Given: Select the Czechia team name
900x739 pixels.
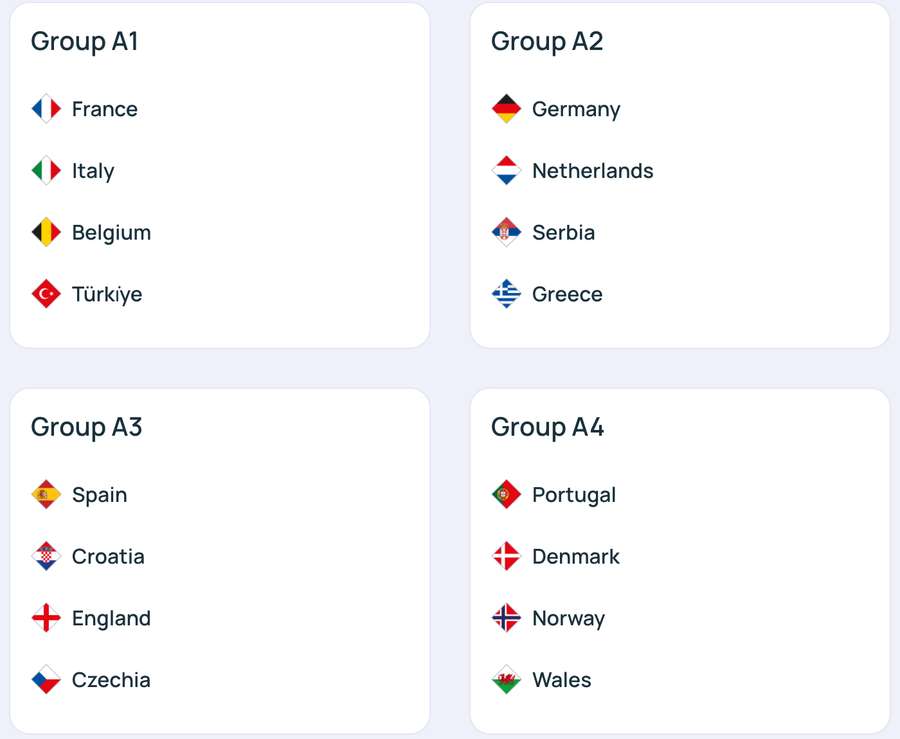Looking at the screenshot, I should click(111, 680).
